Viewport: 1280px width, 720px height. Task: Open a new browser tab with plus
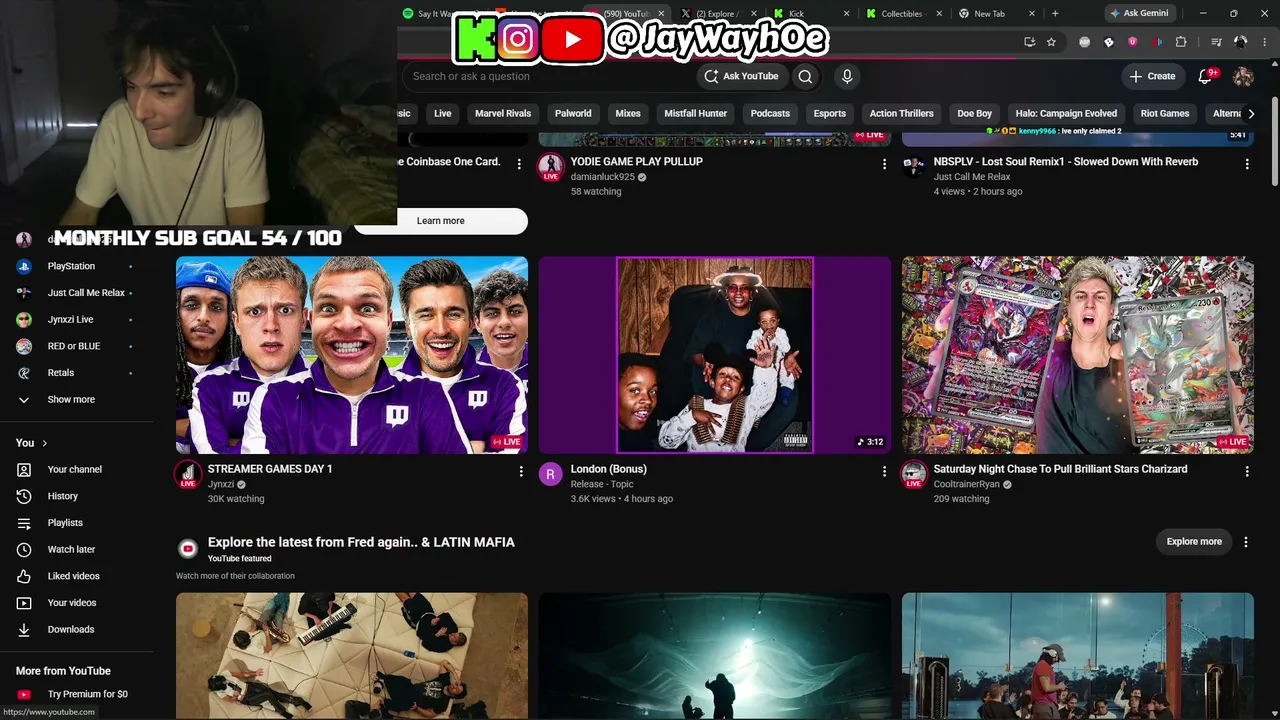pos(1055,13)
